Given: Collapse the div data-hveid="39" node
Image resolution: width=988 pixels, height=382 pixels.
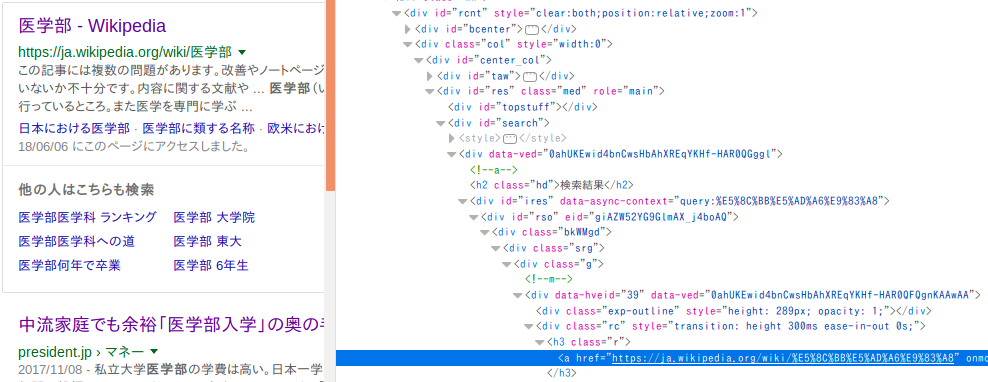Looking at the screenshot, I should coord(518,295).
